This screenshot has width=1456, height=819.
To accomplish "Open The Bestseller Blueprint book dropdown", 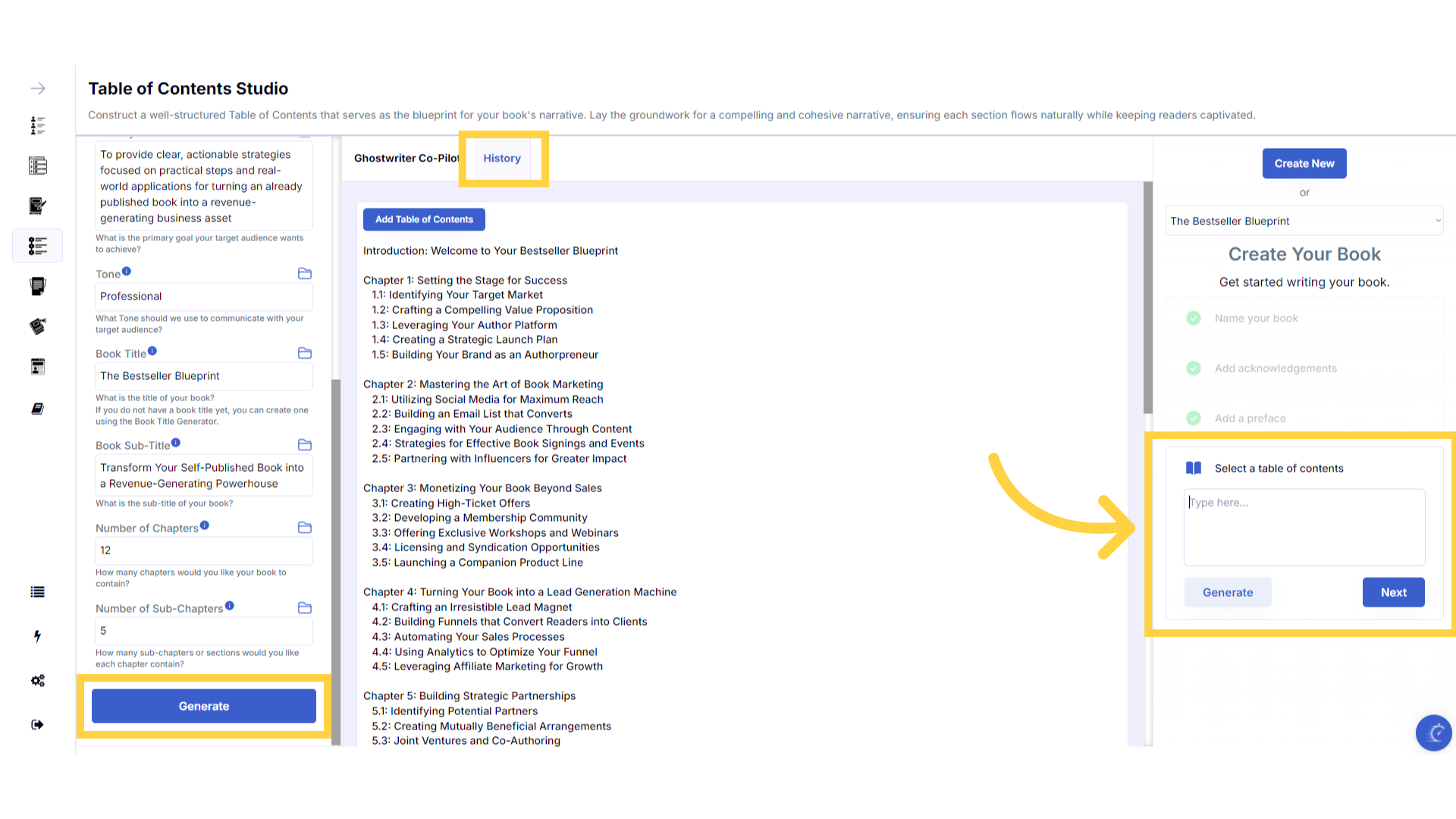I will (1304, 221).
